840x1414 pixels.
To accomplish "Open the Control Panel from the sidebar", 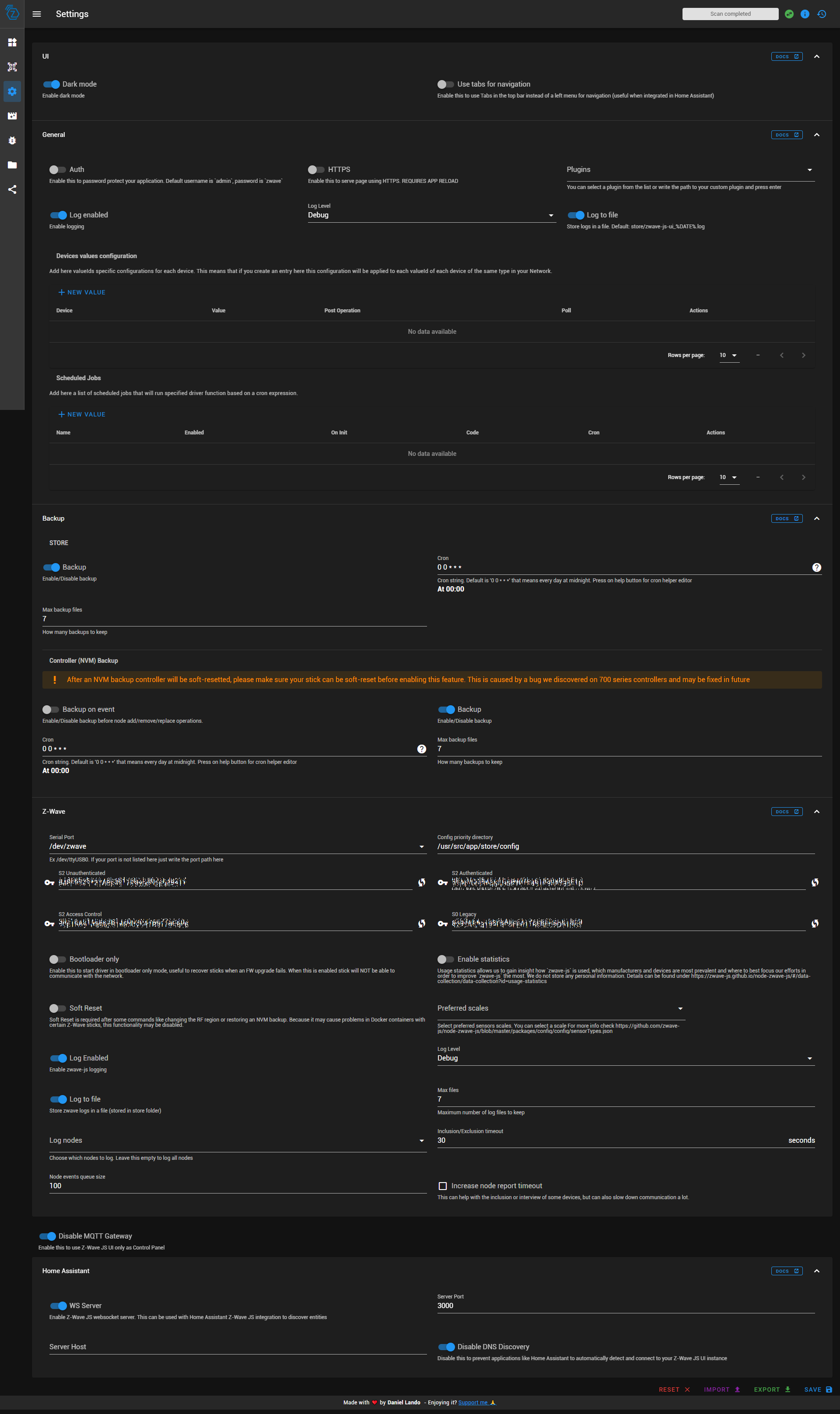I will pyautogui.click(x=12, y=42).
